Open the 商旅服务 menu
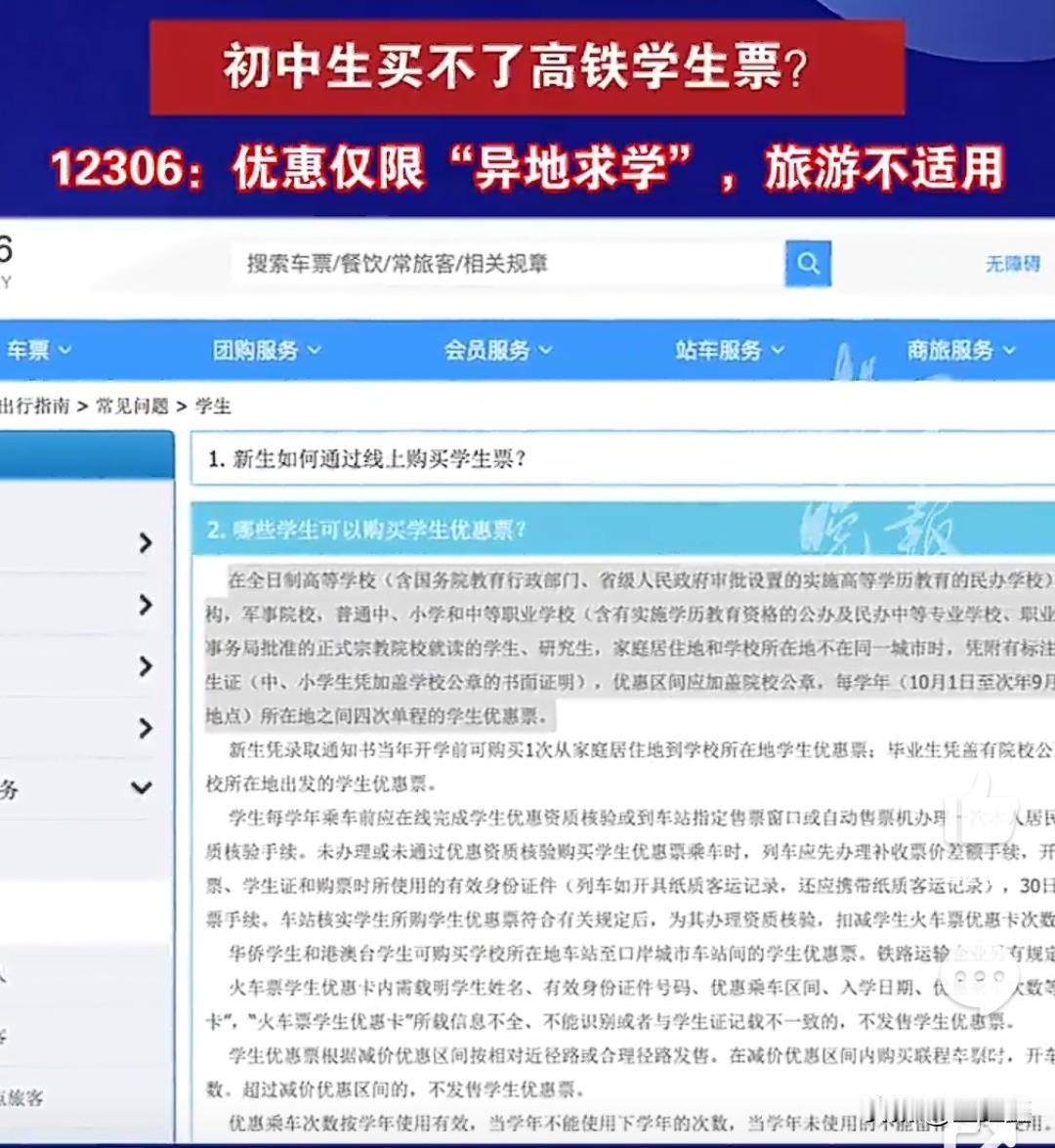Screen dimensions: 1055x1148 (961, 350)
